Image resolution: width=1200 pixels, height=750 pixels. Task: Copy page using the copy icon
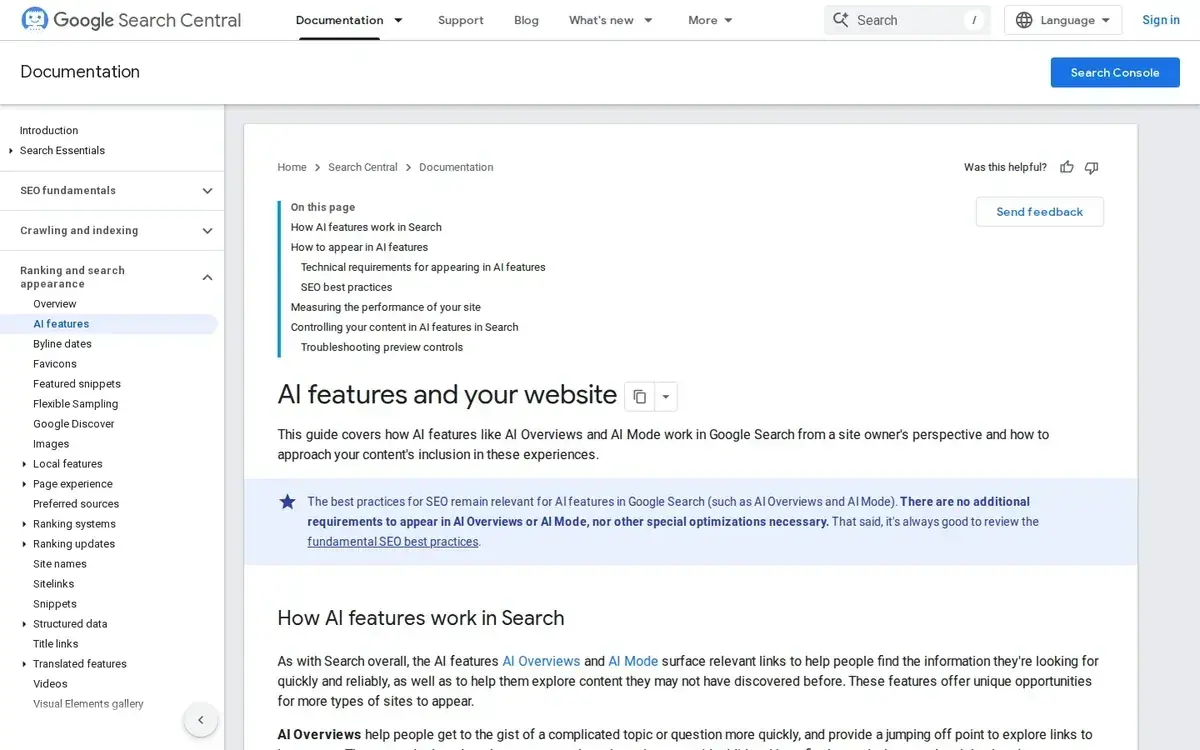click(640, 396)
